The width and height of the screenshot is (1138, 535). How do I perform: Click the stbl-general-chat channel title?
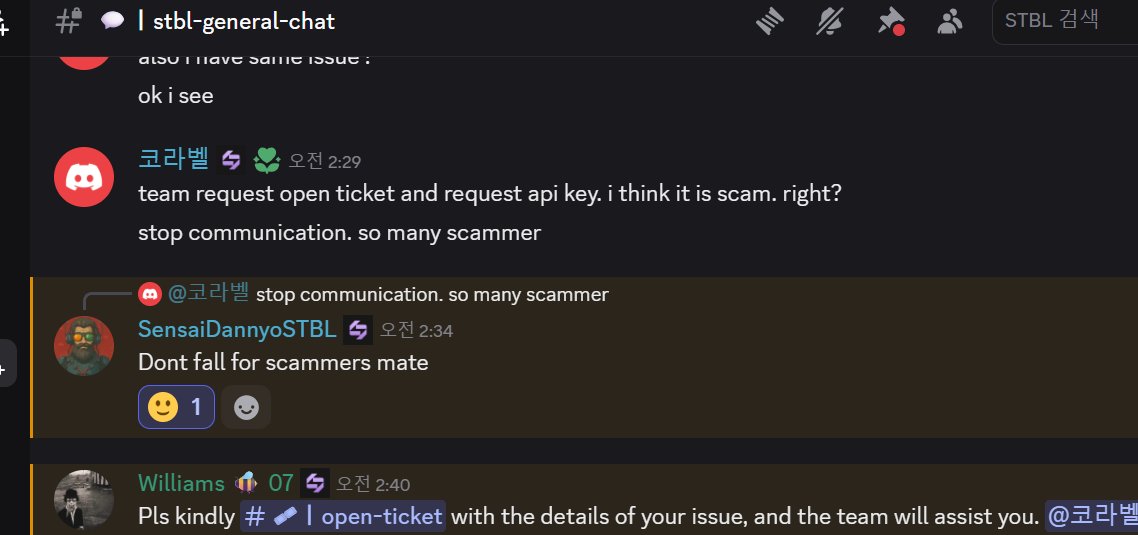[244, 21]
